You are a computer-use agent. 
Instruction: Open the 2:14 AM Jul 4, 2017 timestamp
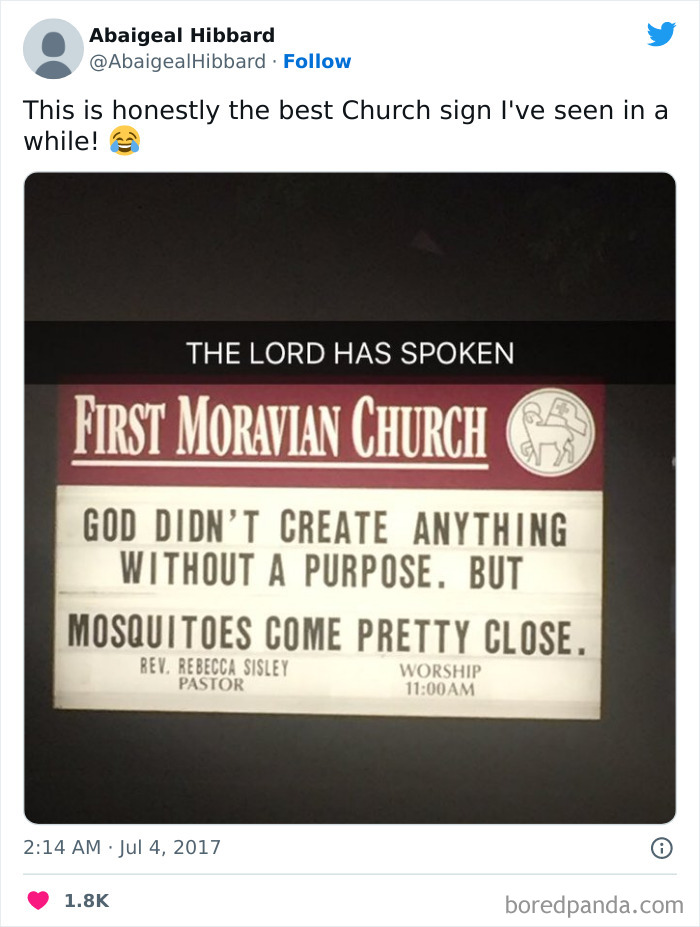pyautogui.click(x=122, y=847)
